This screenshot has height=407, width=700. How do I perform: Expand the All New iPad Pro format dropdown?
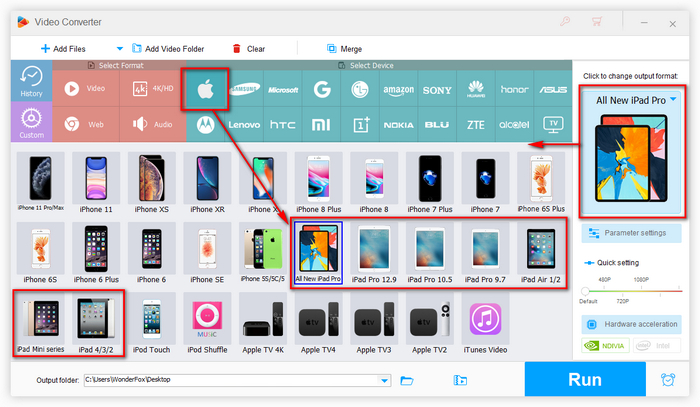coord(673,100)
